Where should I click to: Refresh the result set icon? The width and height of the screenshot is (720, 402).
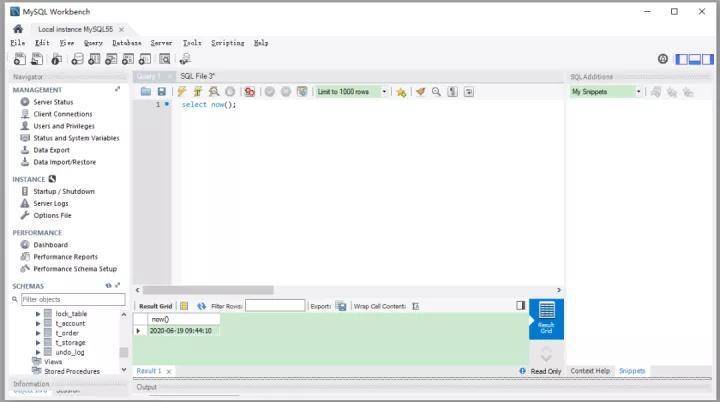click(201, 306)
